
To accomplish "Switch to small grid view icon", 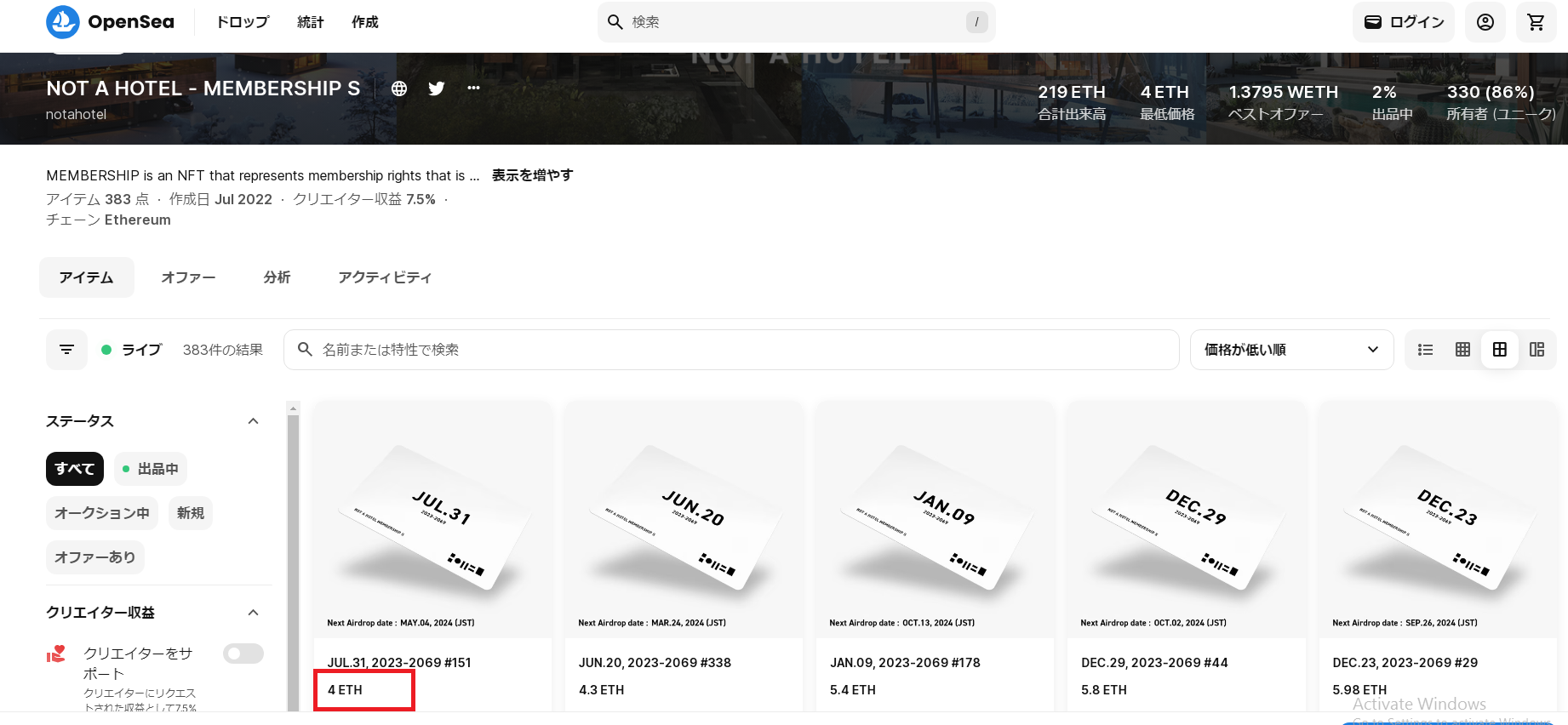I will click(x=1463, y=350).
